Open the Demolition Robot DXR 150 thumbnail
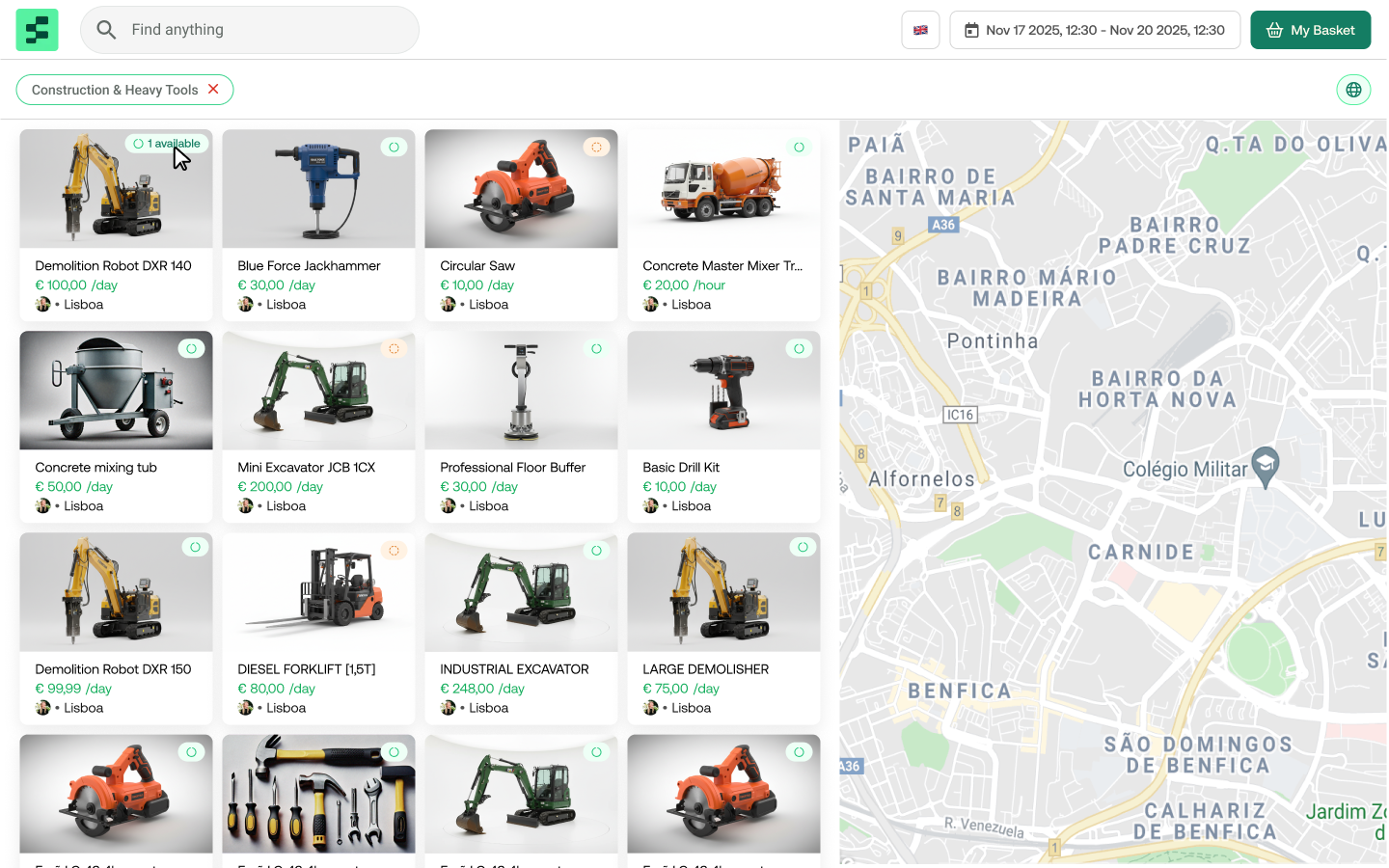Screen dimensions: 1389x868 [x=116, y=592]
